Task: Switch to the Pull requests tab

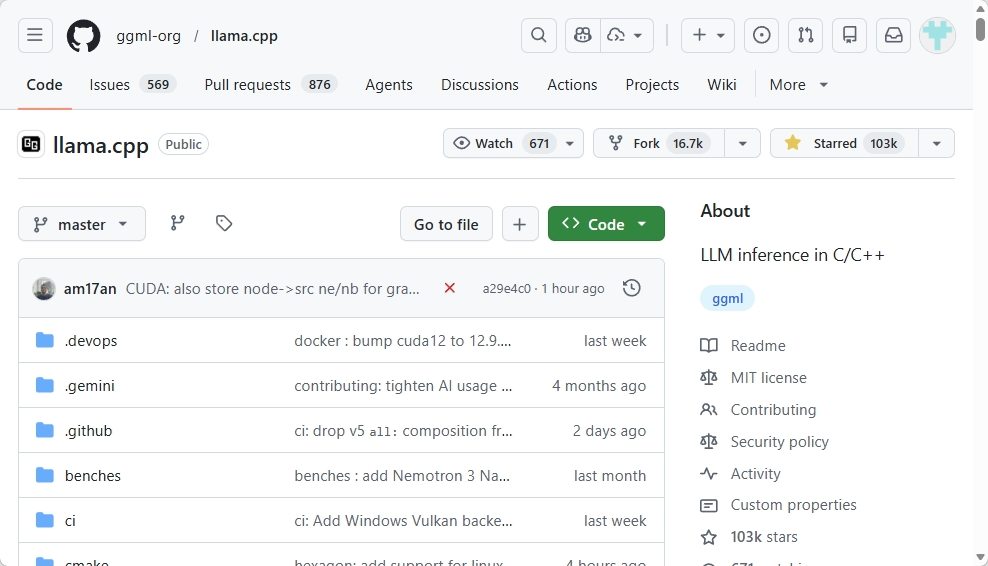Action: point(271,84)
